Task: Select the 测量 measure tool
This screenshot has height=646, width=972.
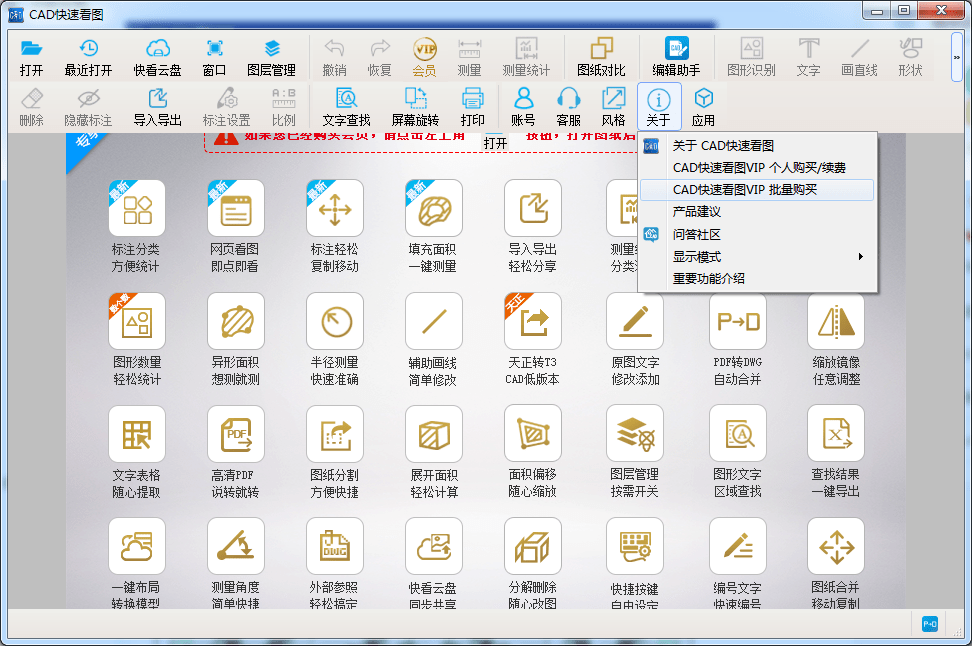Action: pyautogui.click(x=467, y=56)
